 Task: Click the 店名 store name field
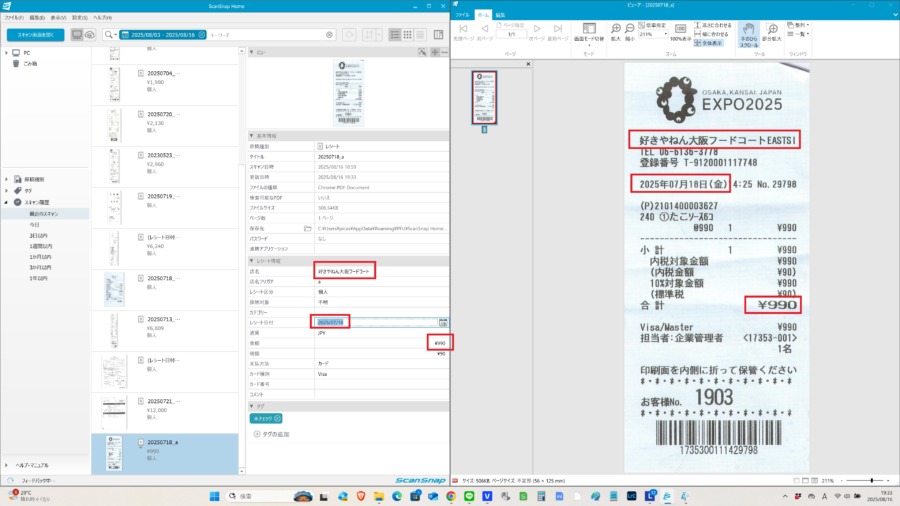tap(382, 271)
